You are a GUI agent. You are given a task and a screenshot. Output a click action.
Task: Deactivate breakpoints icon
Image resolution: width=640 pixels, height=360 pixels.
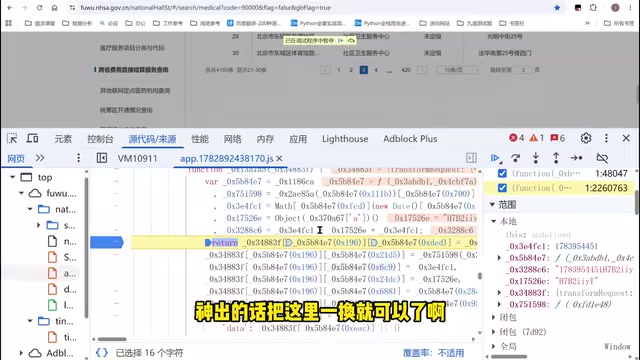click(602, 158)
